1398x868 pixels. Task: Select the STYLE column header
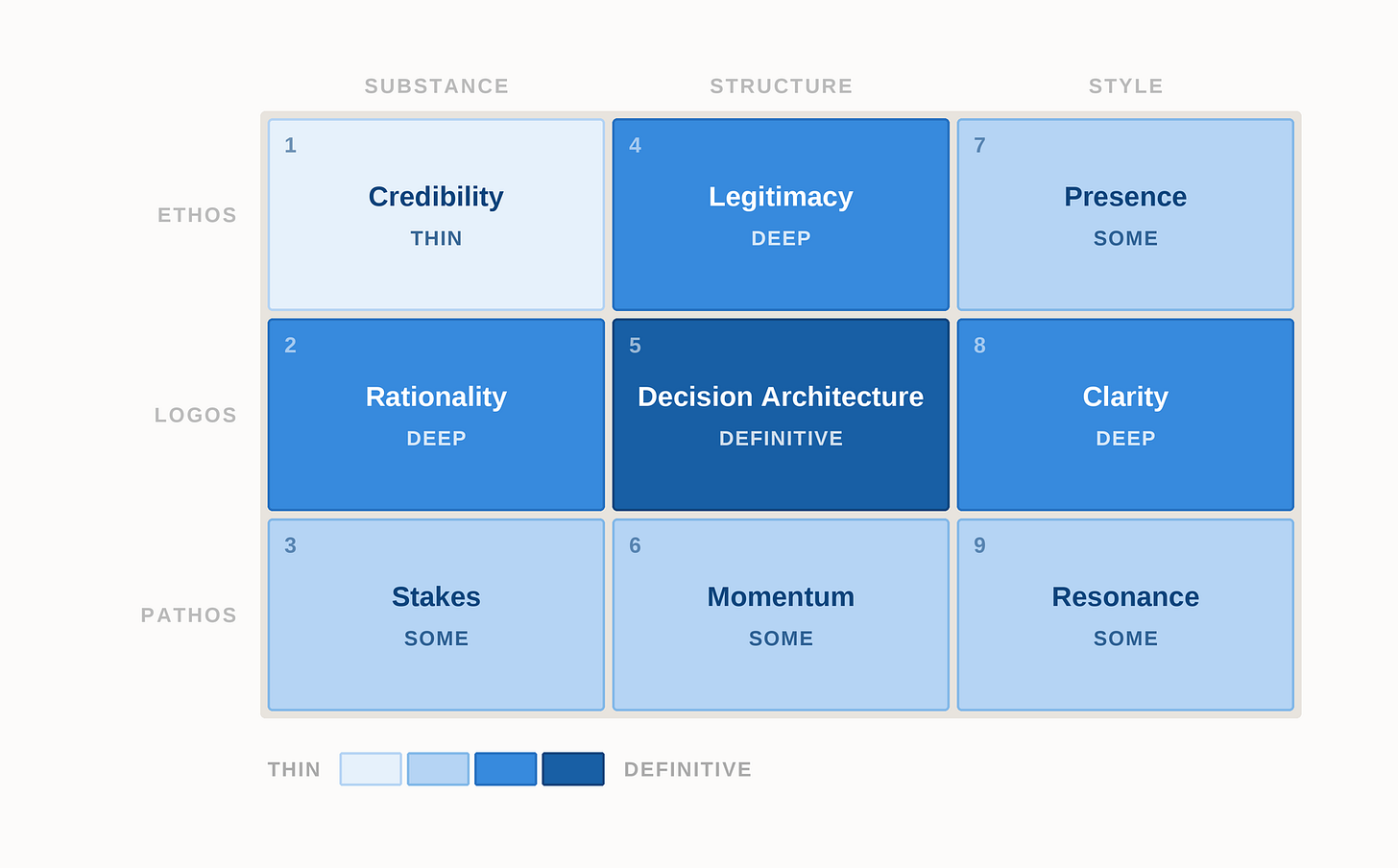1126,86
